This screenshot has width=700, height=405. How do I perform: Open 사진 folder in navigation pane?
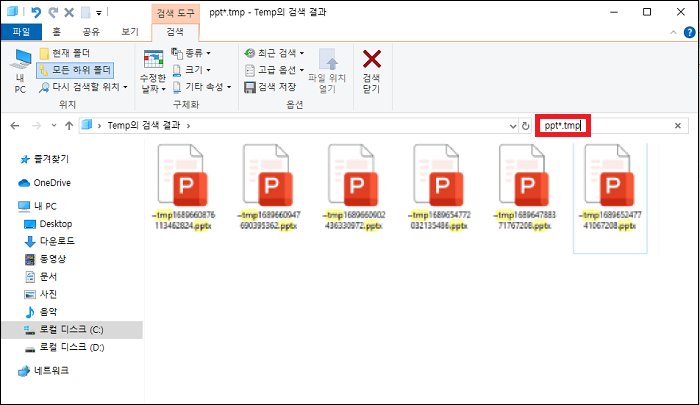(41, 294)
